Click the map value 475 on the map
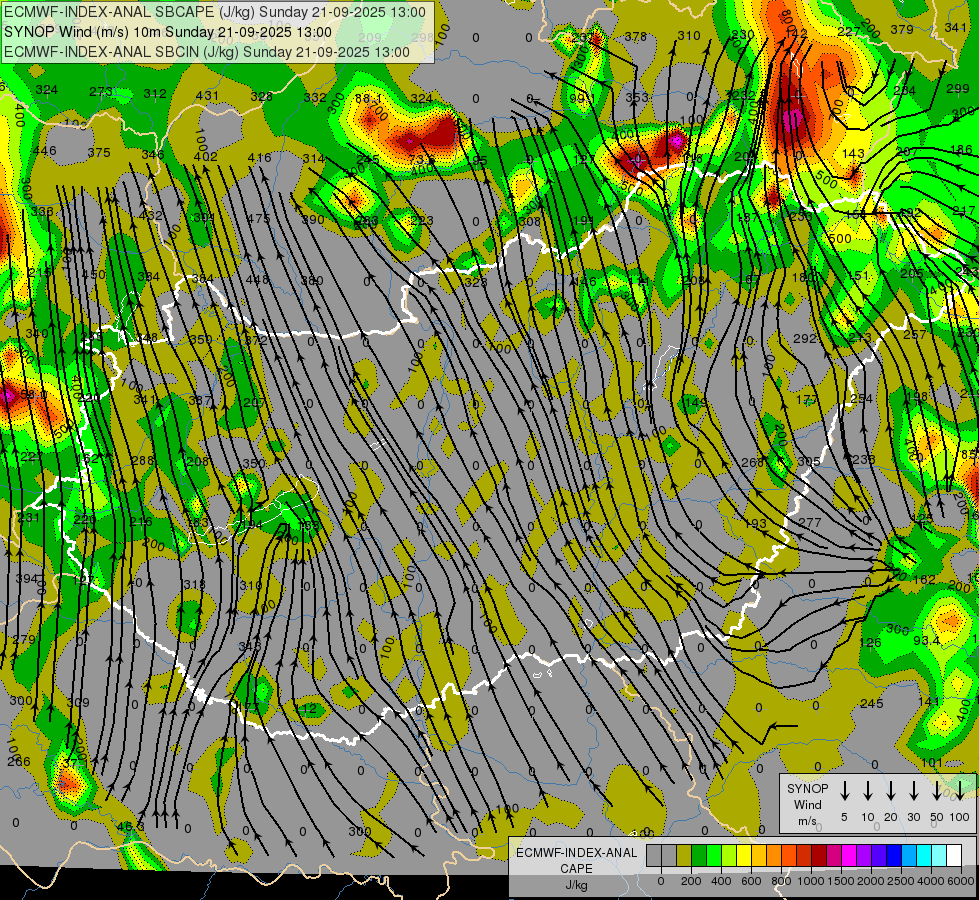 [x=258, y=218]
